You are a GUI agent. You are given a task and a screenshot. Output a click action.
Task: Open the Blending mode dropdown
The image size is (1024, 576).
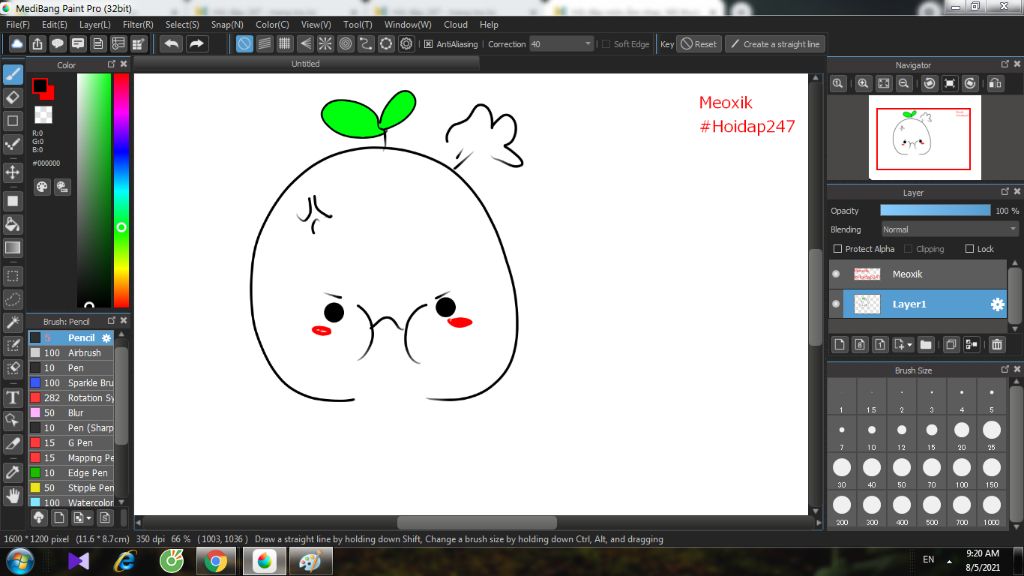click(x=950, y=230)
